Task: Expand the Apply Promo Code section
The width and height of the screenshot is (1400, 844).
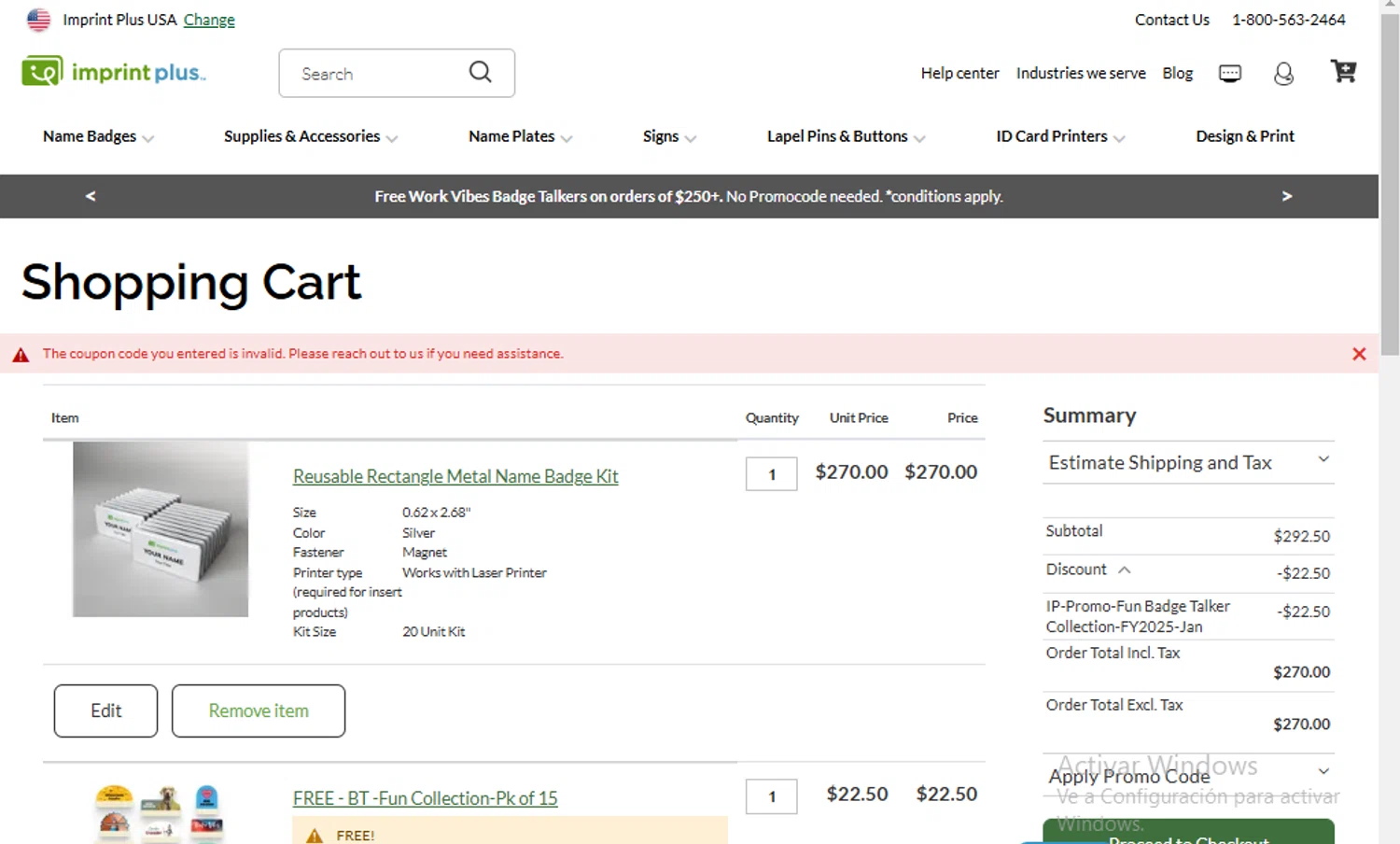Action: (x=1188, y=775)
